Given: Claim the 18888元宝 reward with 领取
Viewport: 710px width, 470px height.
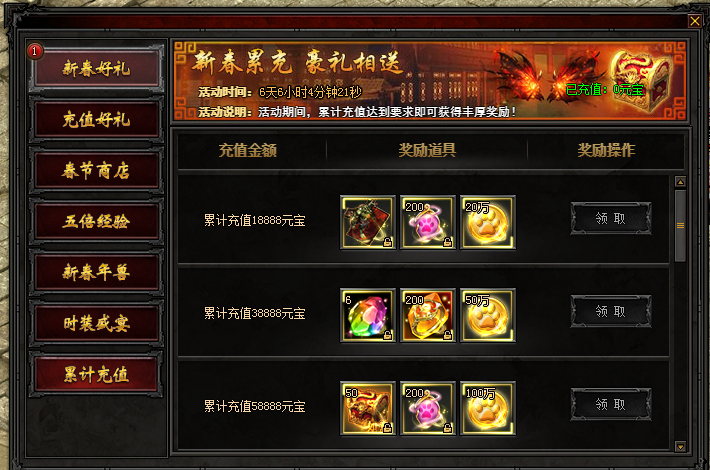Looking at the screenshot, I should tap(610, 218).
